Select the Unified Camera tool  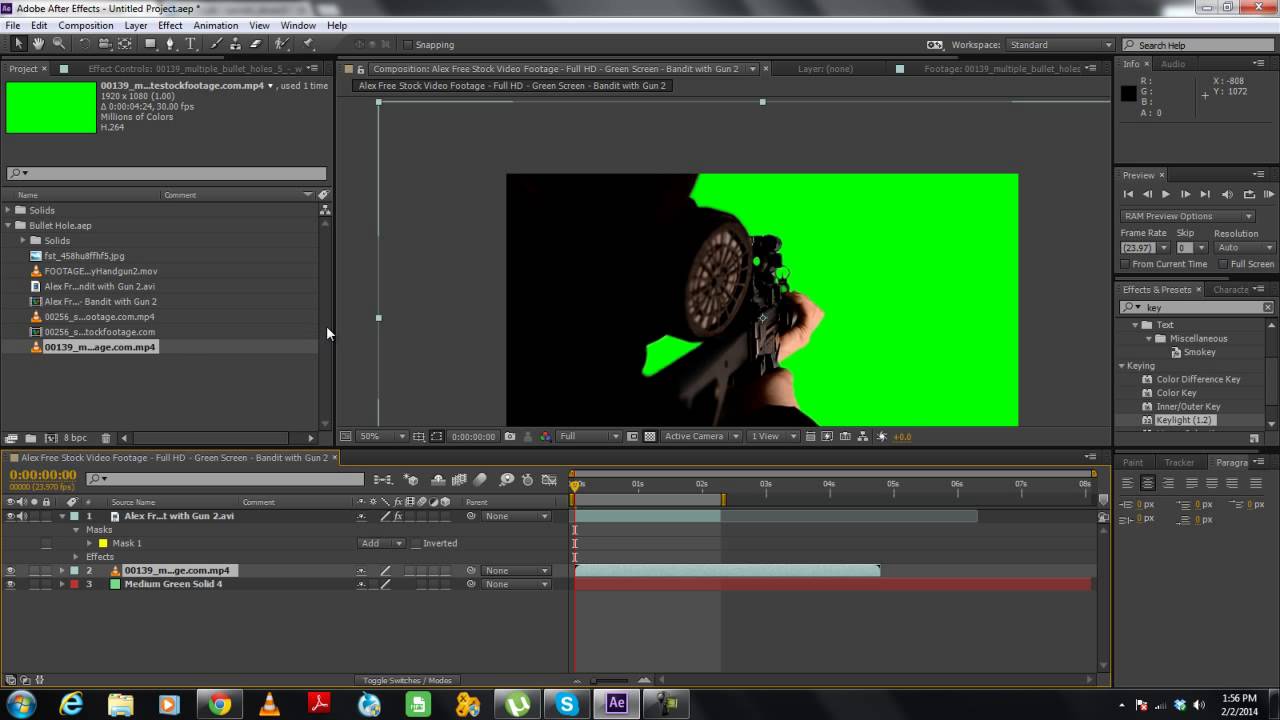pos(105,44)
